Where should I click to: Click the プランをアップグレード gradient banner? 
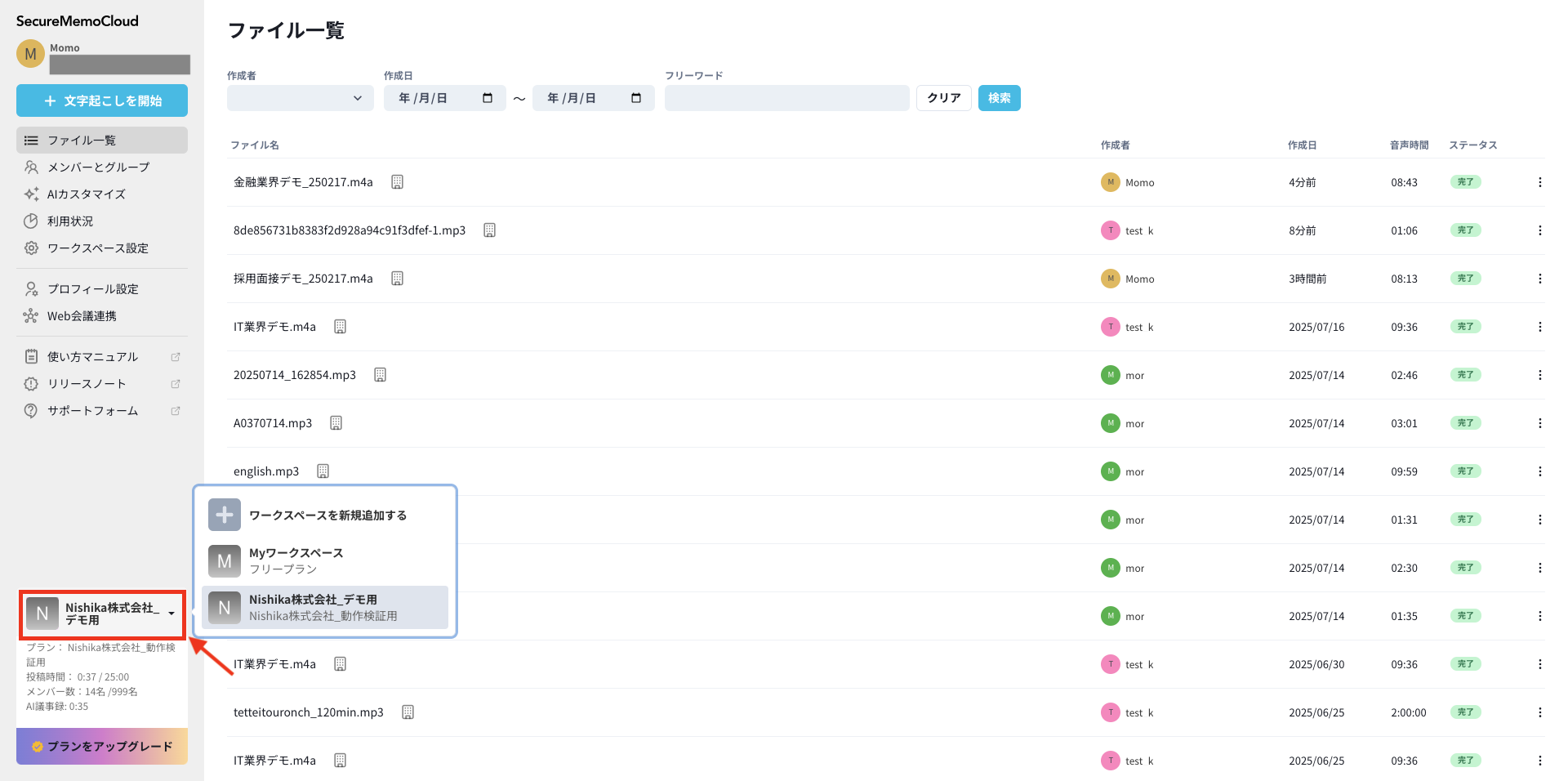click(102, 746)
